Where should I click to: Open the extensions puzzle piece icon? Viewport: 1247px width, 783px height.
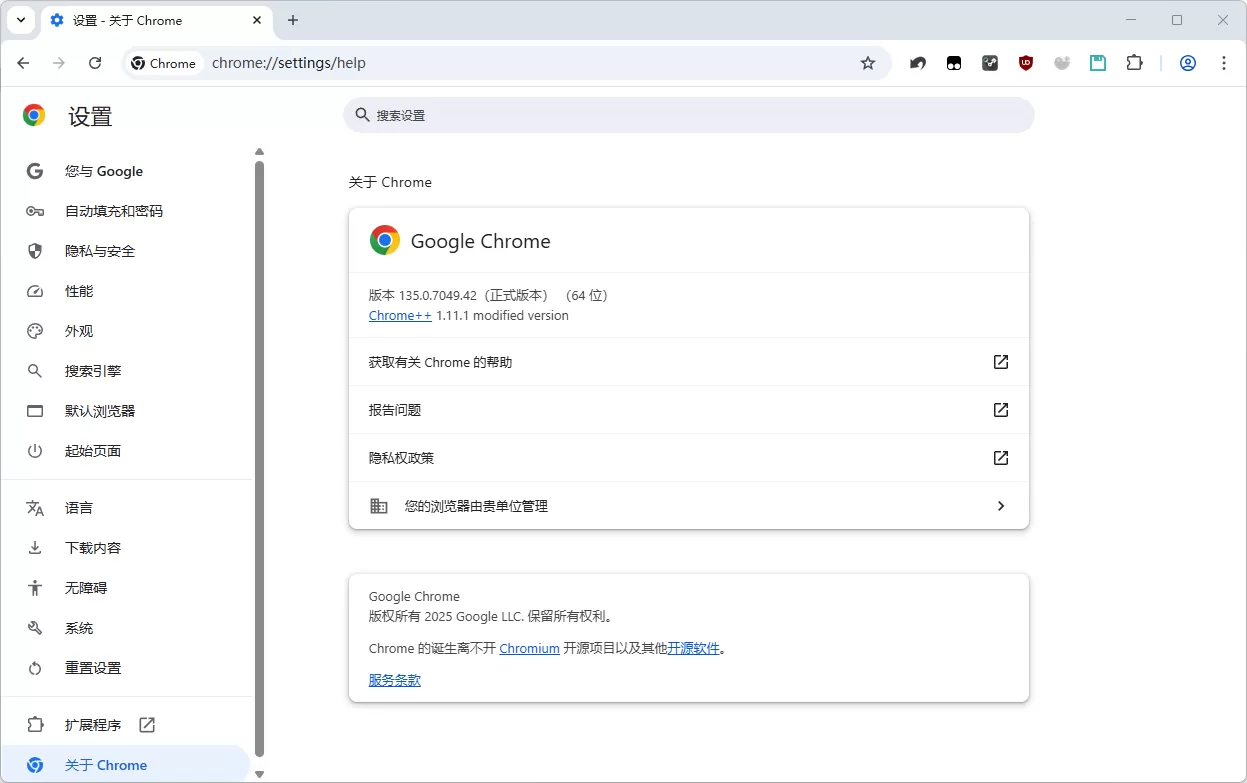1133,62
